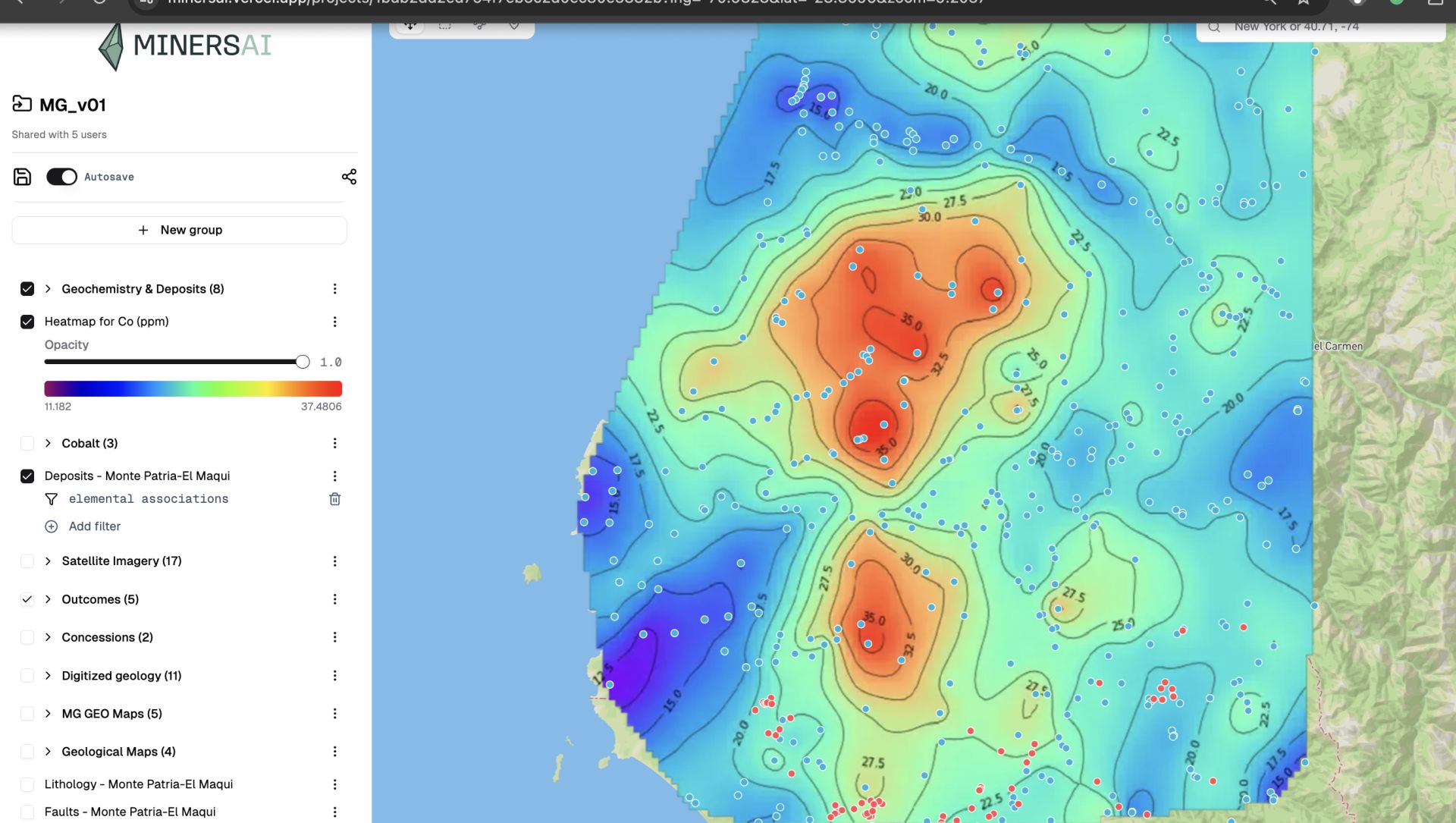Screen dimensions: 1456x823
Task: Uncheck Deposits - Monte Patria-El Maqui checkbox
Action: tap(27, 476)
